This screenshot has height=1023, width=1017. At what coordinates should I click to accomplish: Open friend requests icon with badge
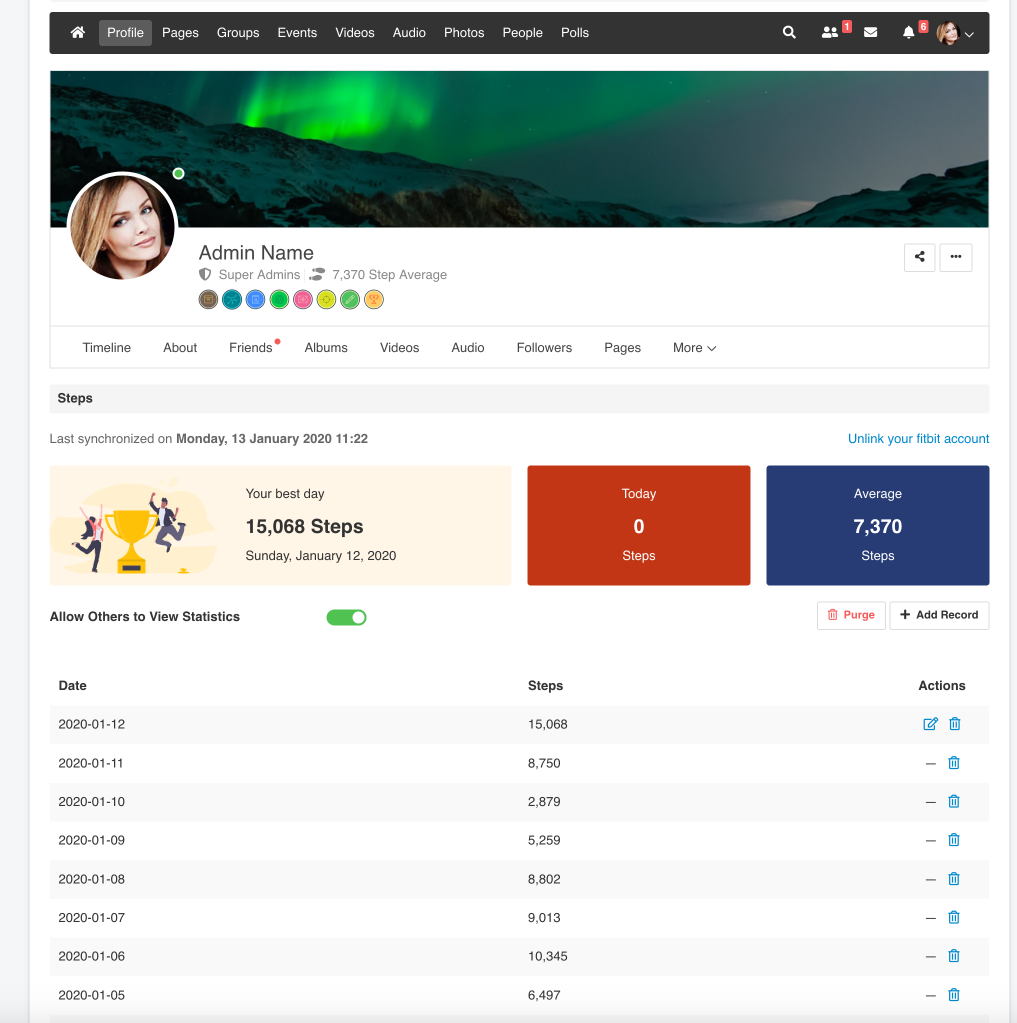click(830, 33)
